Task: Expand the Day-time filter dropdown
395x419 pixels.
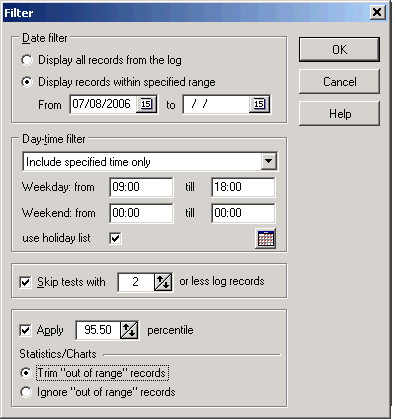Action: (268, 162)
